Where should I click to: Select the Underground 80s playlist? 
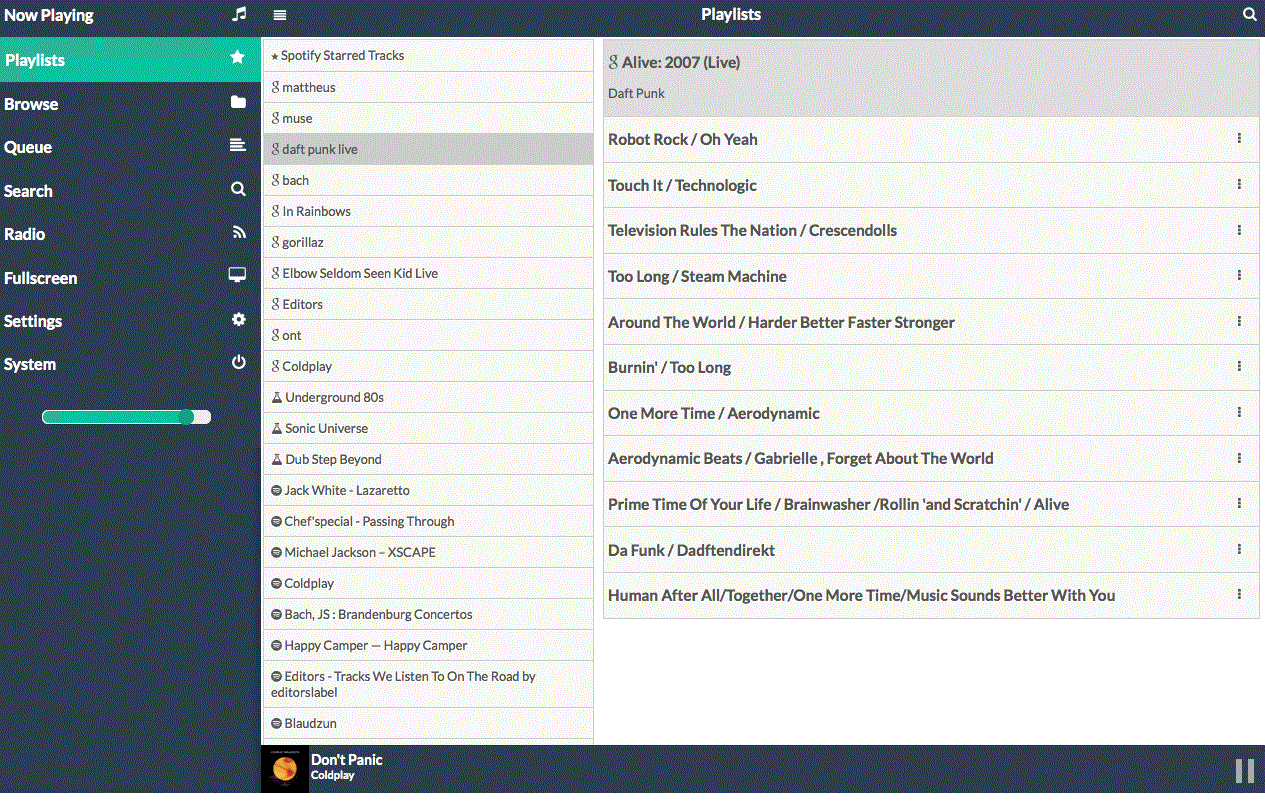pyautogui.click(x=334, y=397)
